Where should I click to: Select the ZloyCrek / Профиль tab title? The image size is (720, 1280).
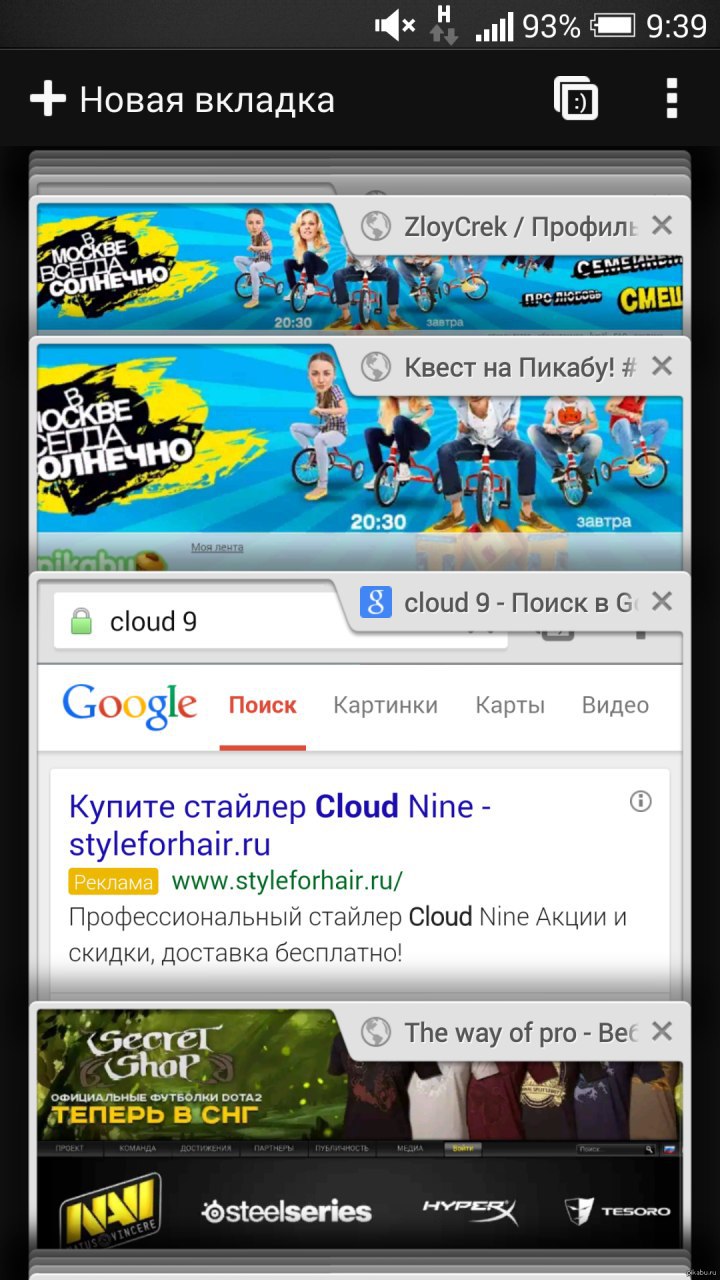(x=520, y=227)
